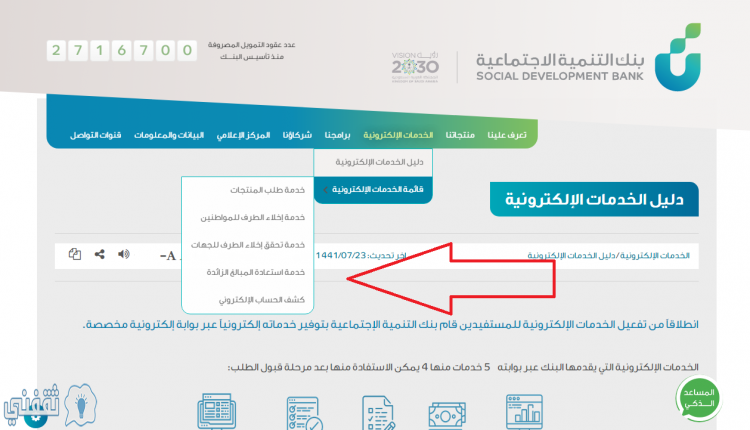Viewport: 750px width, 430px height.
Task: Click the bar chart browser service icon
Action: click(x=524, y=411)
